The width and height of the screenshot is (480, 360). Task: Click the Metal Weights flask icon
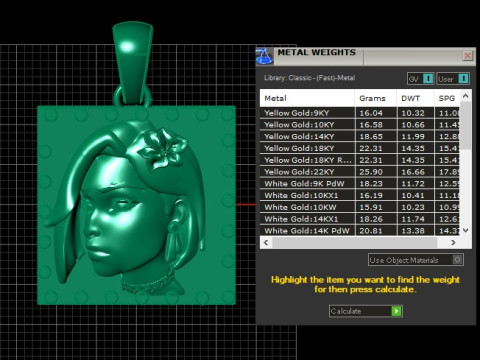tap(265, 56)
